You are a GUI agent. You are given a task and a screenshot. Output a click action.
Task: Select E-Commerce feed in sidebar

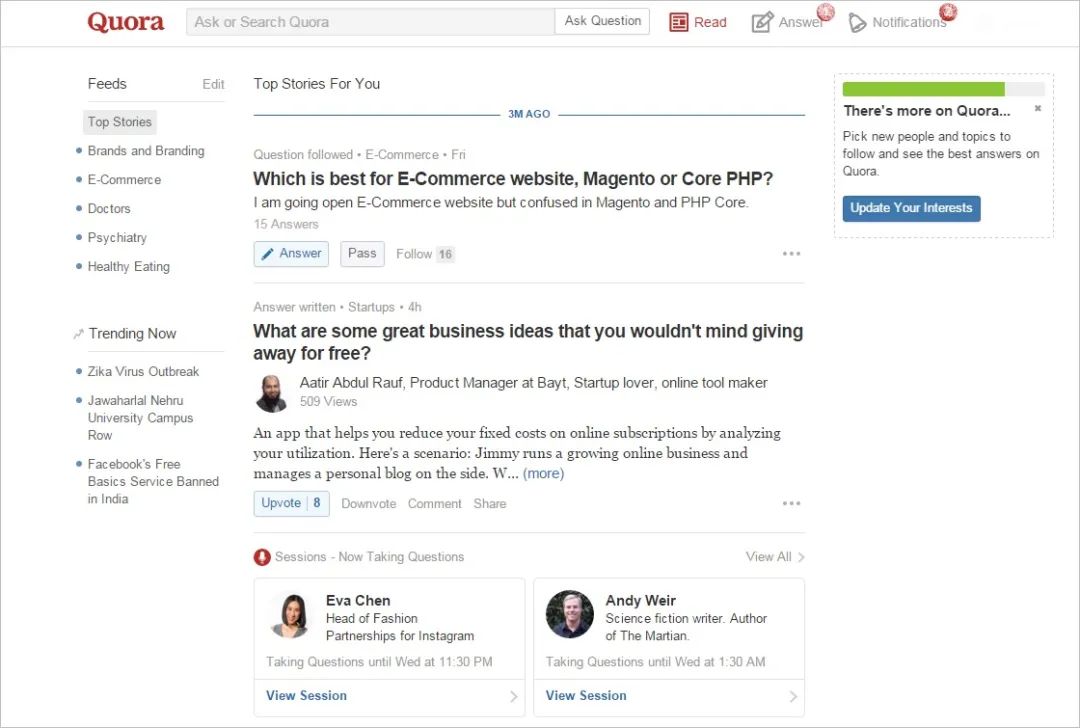click(x=125, y=180)
